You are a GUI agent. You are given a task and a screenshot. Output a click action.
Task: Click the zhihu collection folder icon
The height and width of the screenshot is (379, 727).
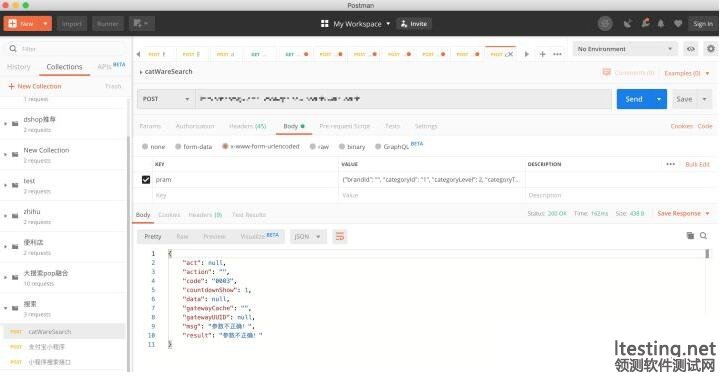15,216
